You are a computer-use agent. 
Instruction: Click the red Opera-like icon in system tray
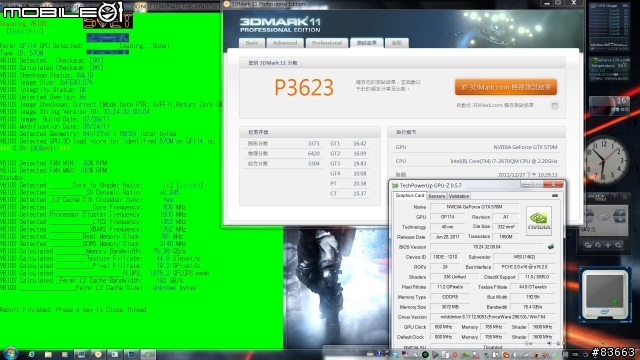point(455,355)
